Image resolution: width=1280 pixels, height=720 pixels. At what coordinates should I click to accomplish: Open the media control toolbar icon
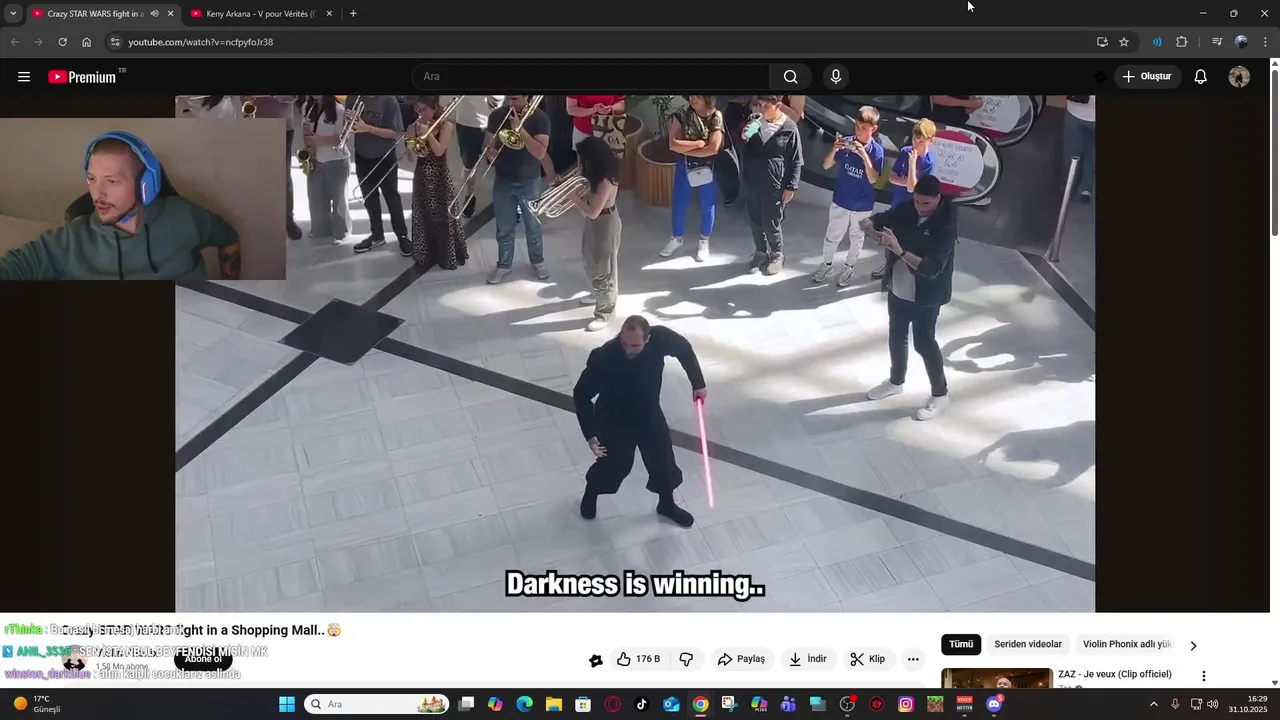click(x=1217, y=42)
